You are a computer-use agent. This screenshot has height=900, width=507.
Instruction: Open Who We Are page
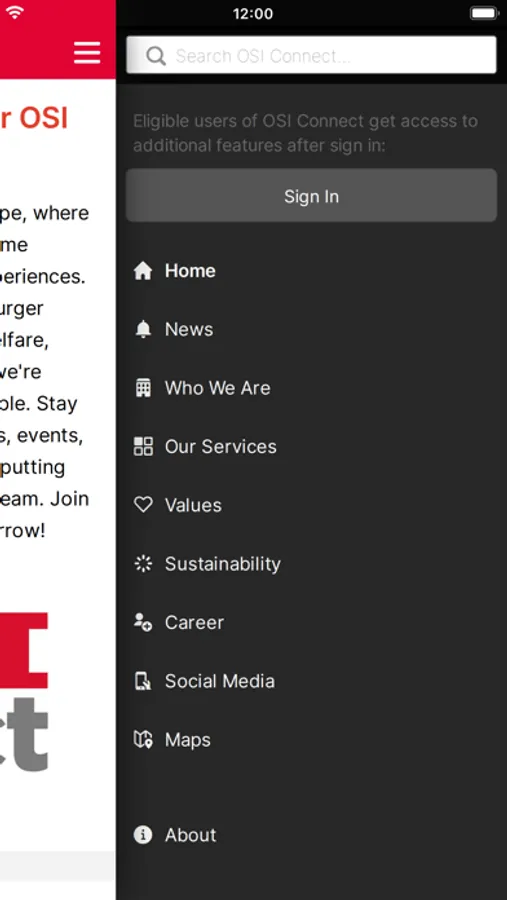(x=218, y=387)
